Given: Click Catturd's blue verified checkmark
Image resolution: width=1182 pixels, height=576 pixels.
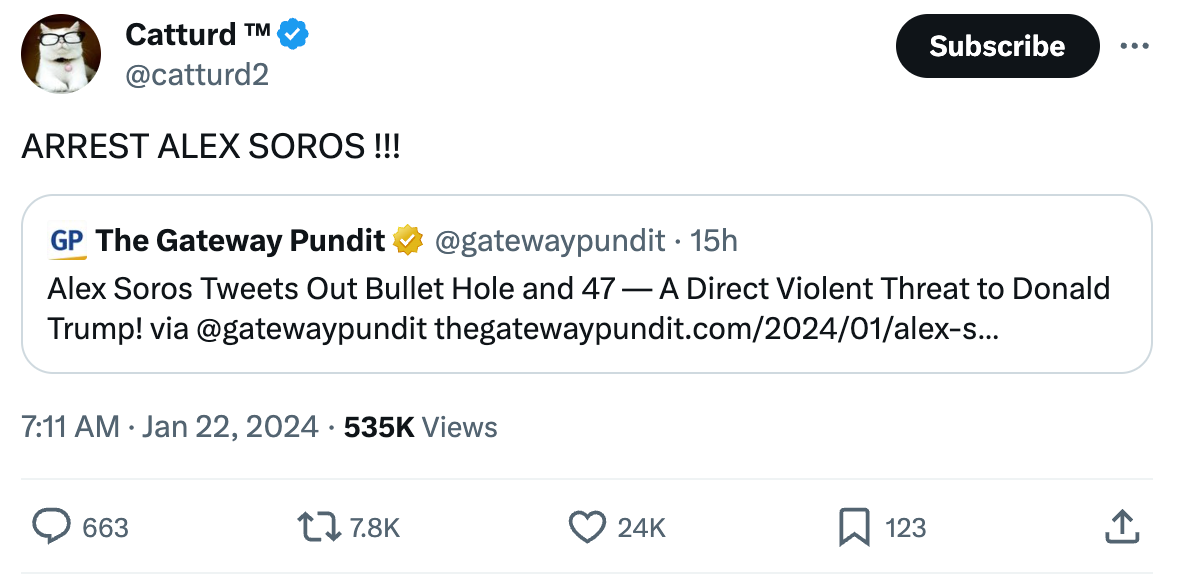Looking at the screenshot, I should coord(291,33).
